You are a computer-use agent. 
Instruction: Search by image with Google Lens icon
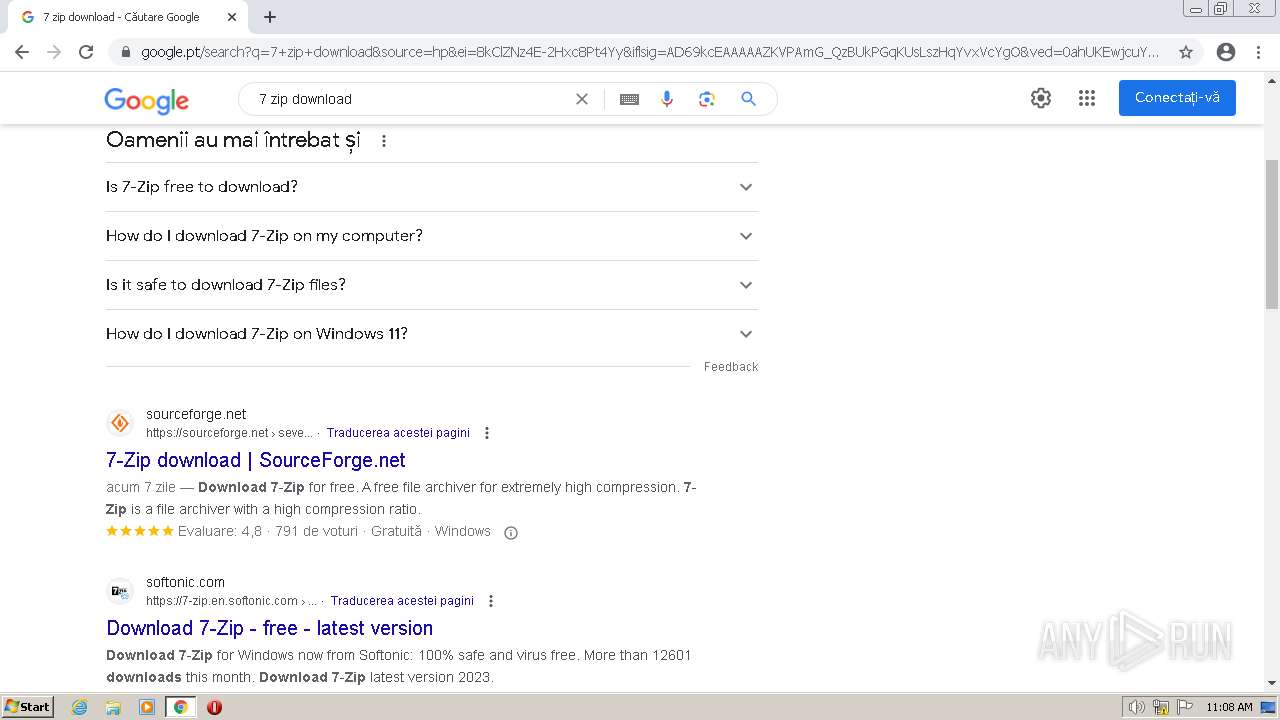[707, 99]
